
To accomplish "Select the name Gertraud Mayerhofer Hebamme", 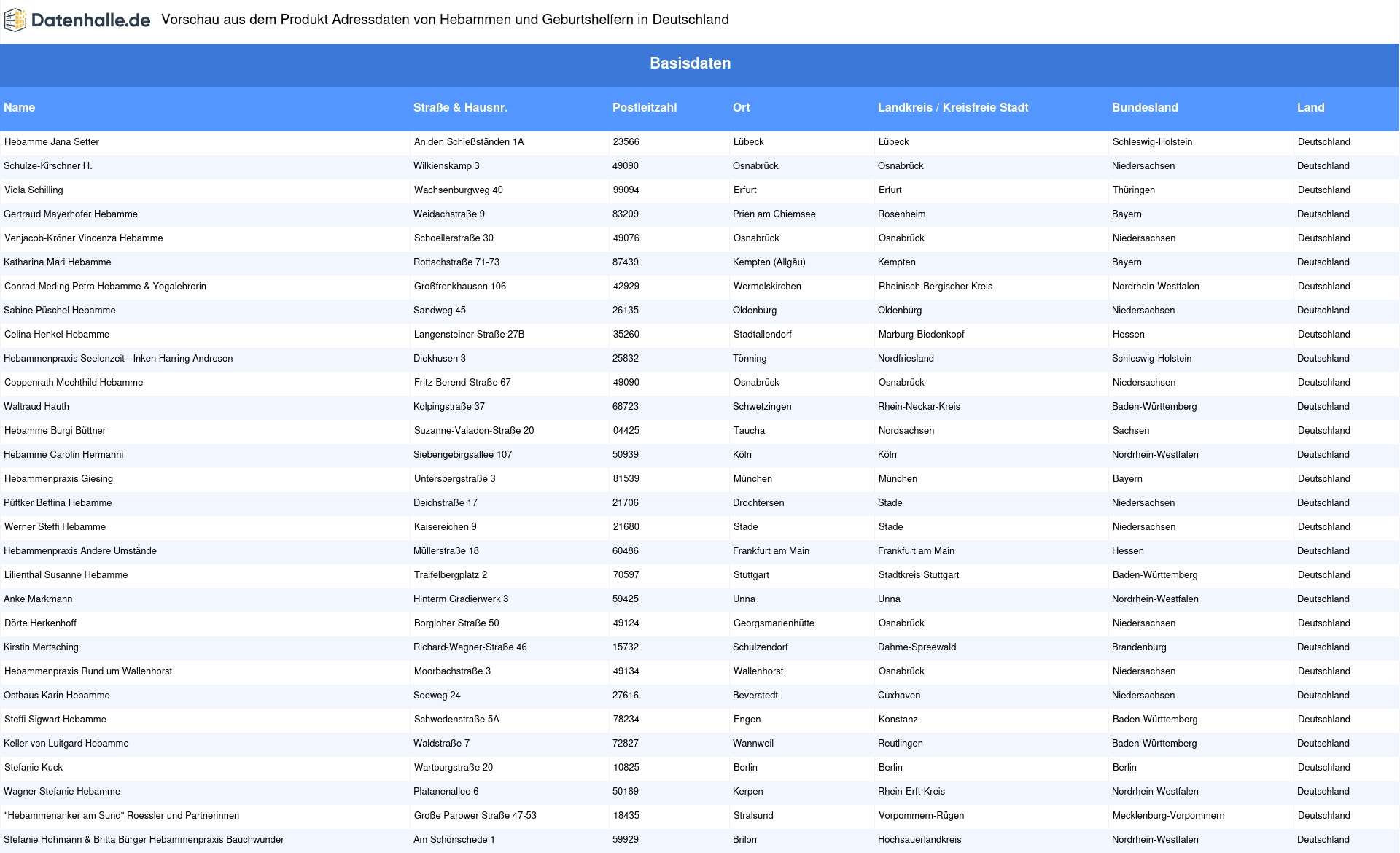I will (71, 214).
